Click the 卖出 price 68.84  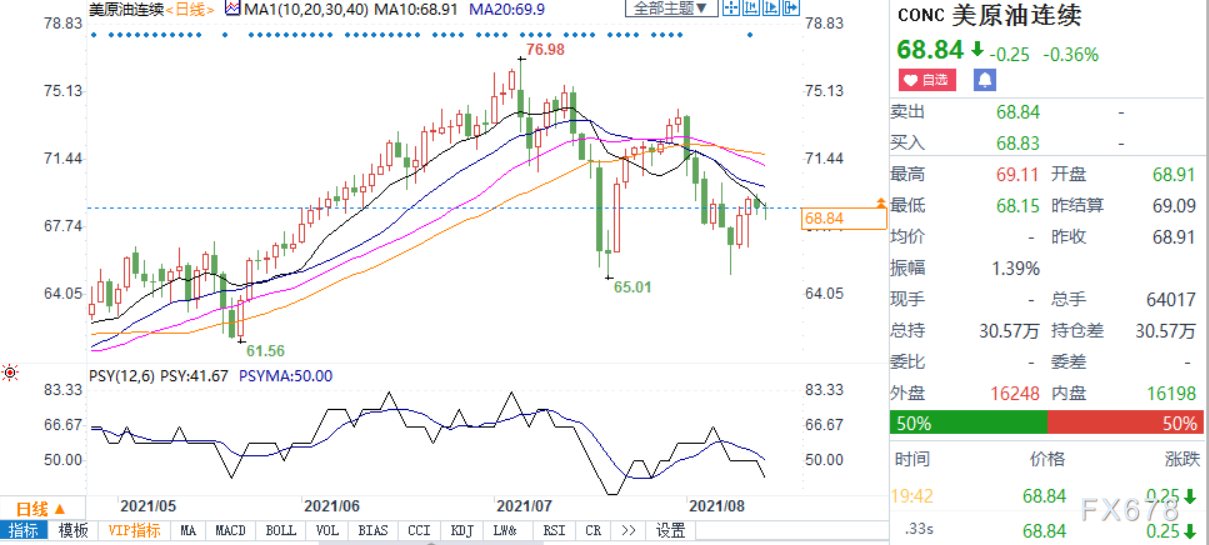tap(1018, 112)
